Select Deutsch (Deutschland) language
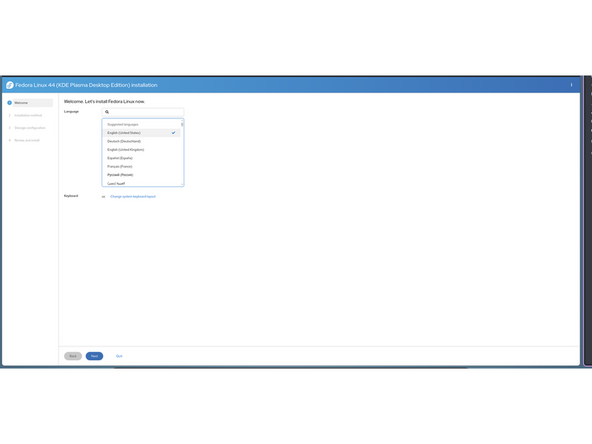 click(142, 141)
